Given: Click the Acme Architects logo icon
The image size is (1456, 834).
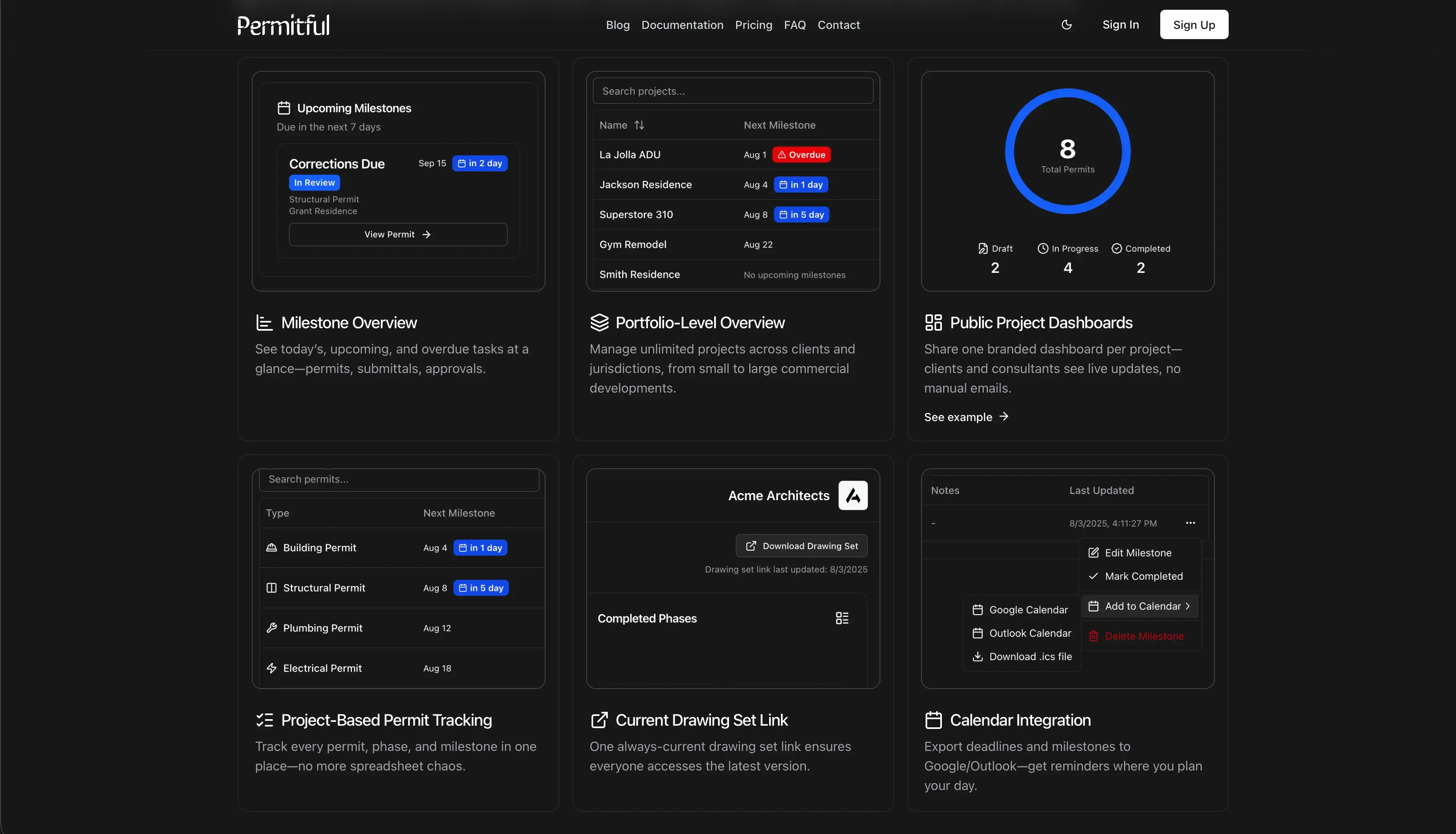Looking at the screenshot, I should (x=853, y=496).
